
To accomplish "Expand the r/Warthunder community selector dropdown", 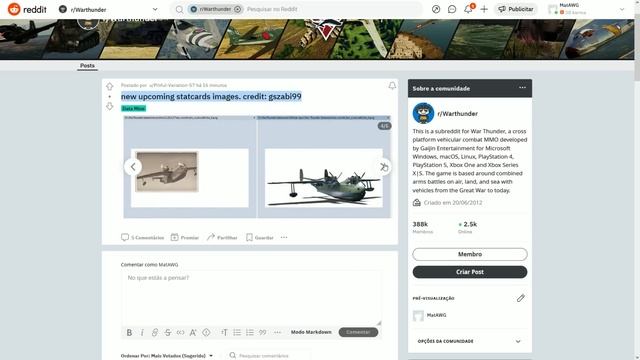I will (108, 9).
